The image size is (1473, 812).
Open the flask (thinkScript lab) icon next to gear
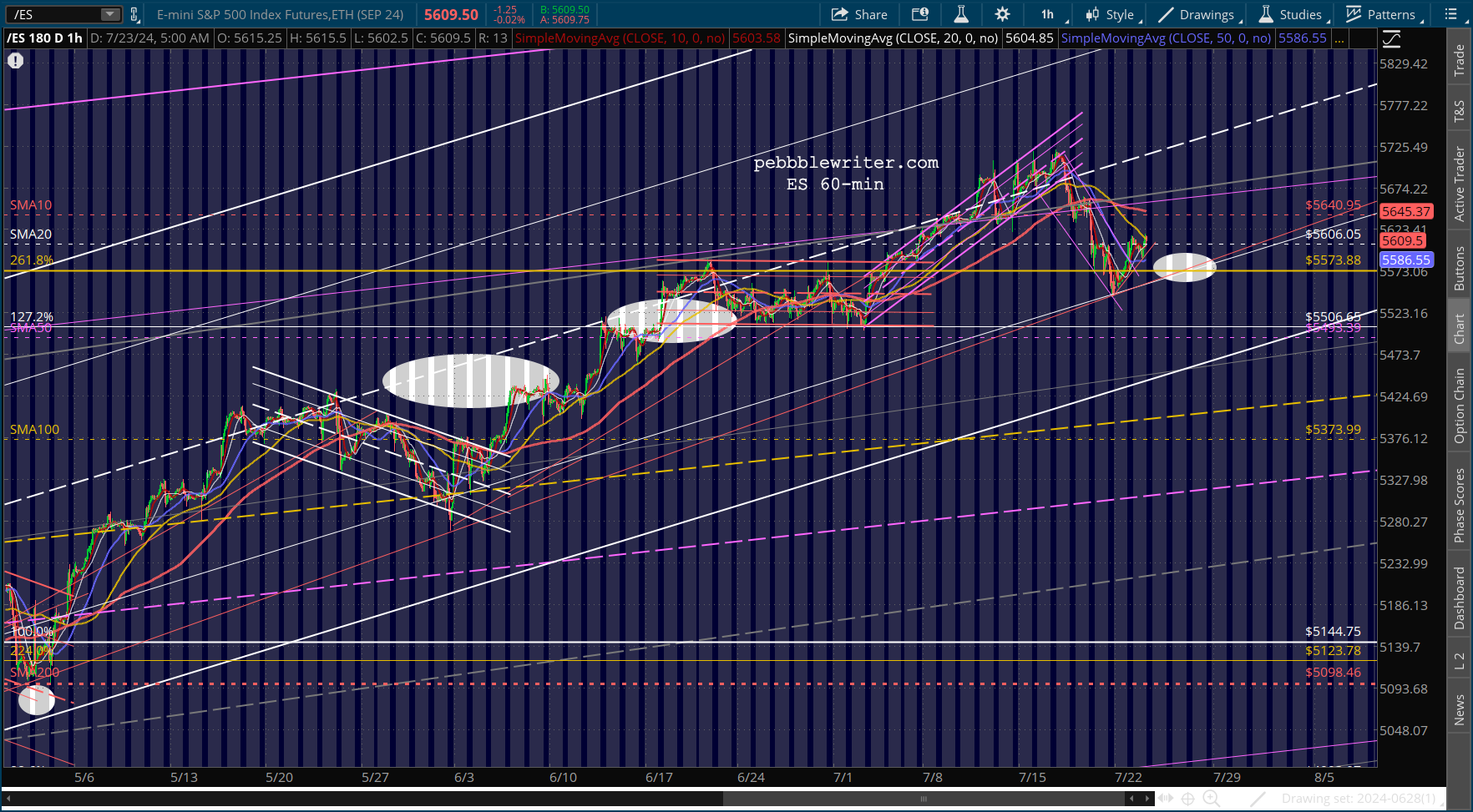[961, 14]
